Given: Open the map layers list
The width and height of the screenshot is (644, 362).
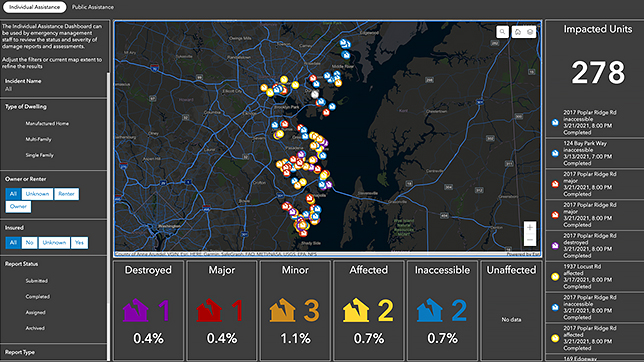Looking at the screenshot, I should pos(530,32).
